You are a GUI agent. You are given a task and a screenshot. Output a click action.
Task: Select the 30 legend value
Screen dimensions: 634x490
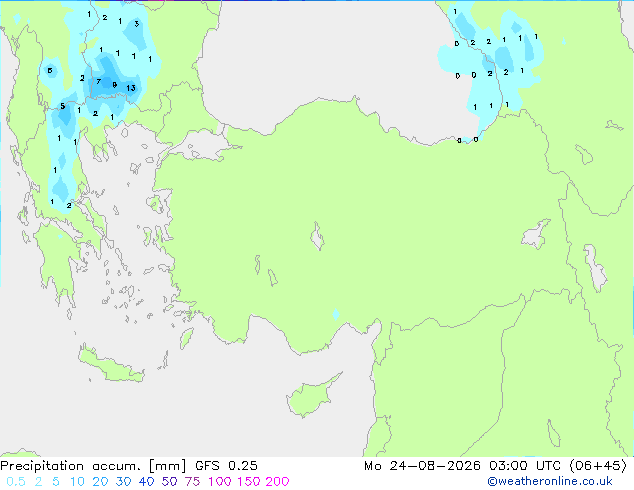[123, 482]
